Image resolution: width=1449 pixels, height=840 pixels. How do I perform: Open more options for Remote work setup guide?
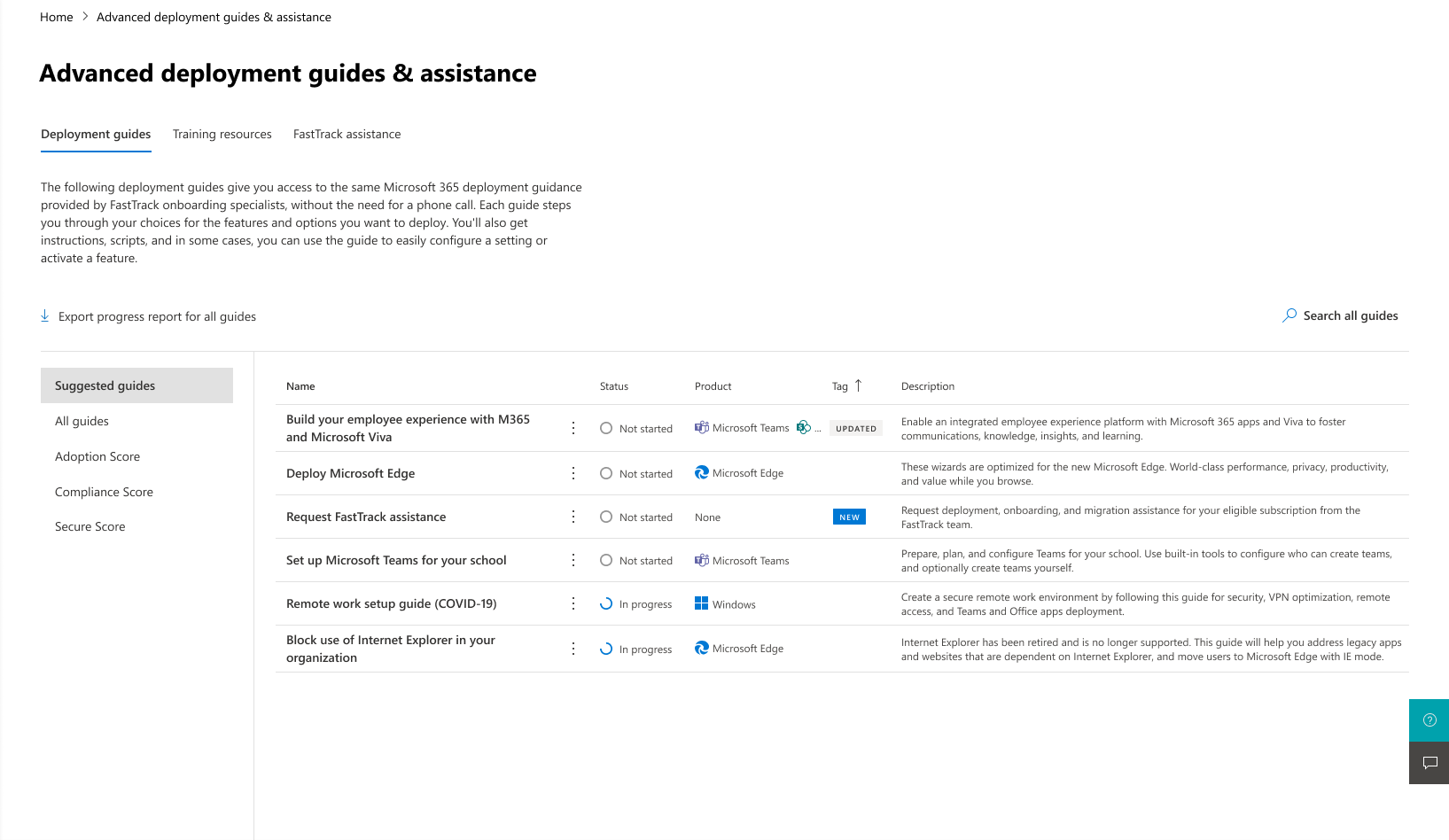(573, 603)
